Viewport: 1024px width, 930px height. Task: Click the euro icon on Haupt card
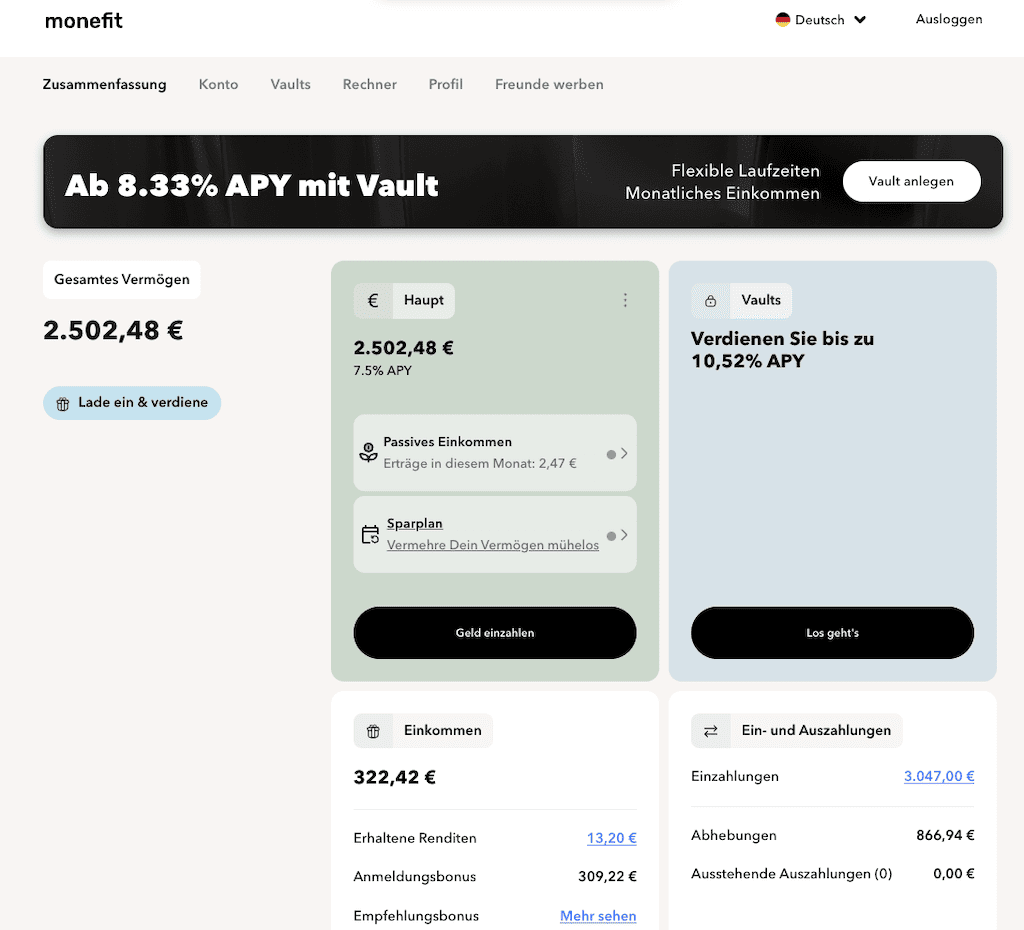coord(373,300)
